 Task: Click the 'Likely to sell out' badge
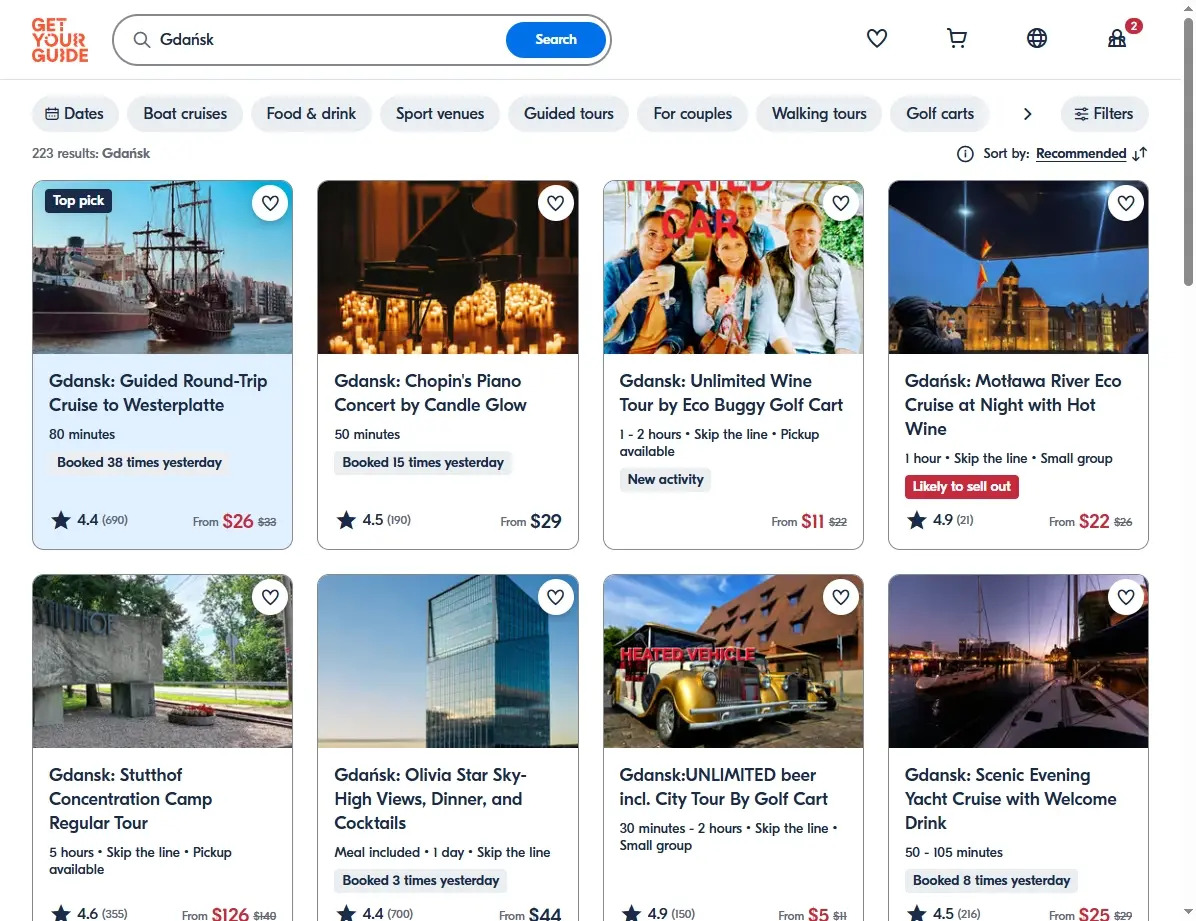pyautogui.click(x=961, y=487)
